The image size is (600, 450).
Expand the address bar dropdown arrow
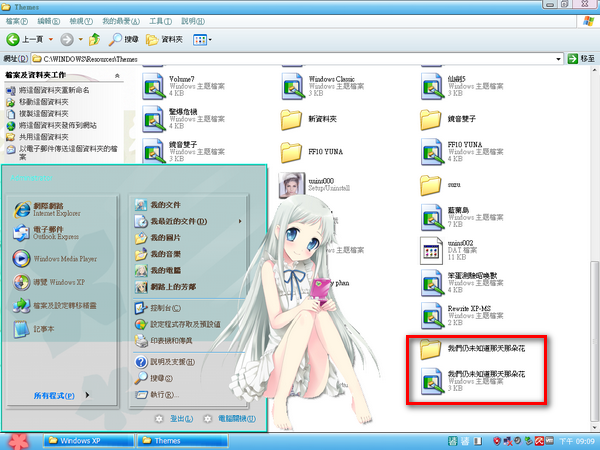pyautogui.click(x=558, y=59)
